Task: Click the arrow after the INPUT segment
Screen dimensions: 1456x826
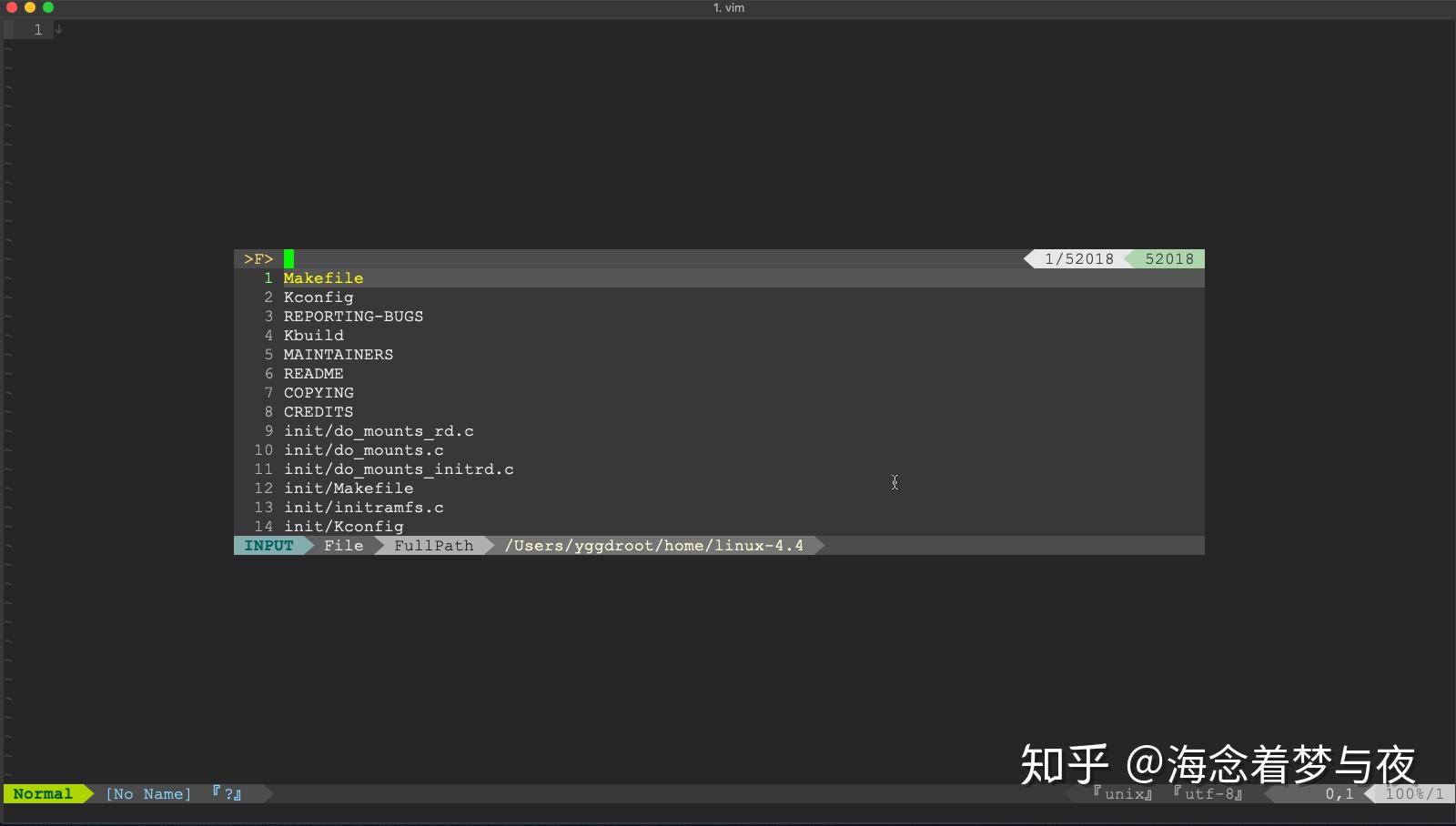Action: pos(308,545)
